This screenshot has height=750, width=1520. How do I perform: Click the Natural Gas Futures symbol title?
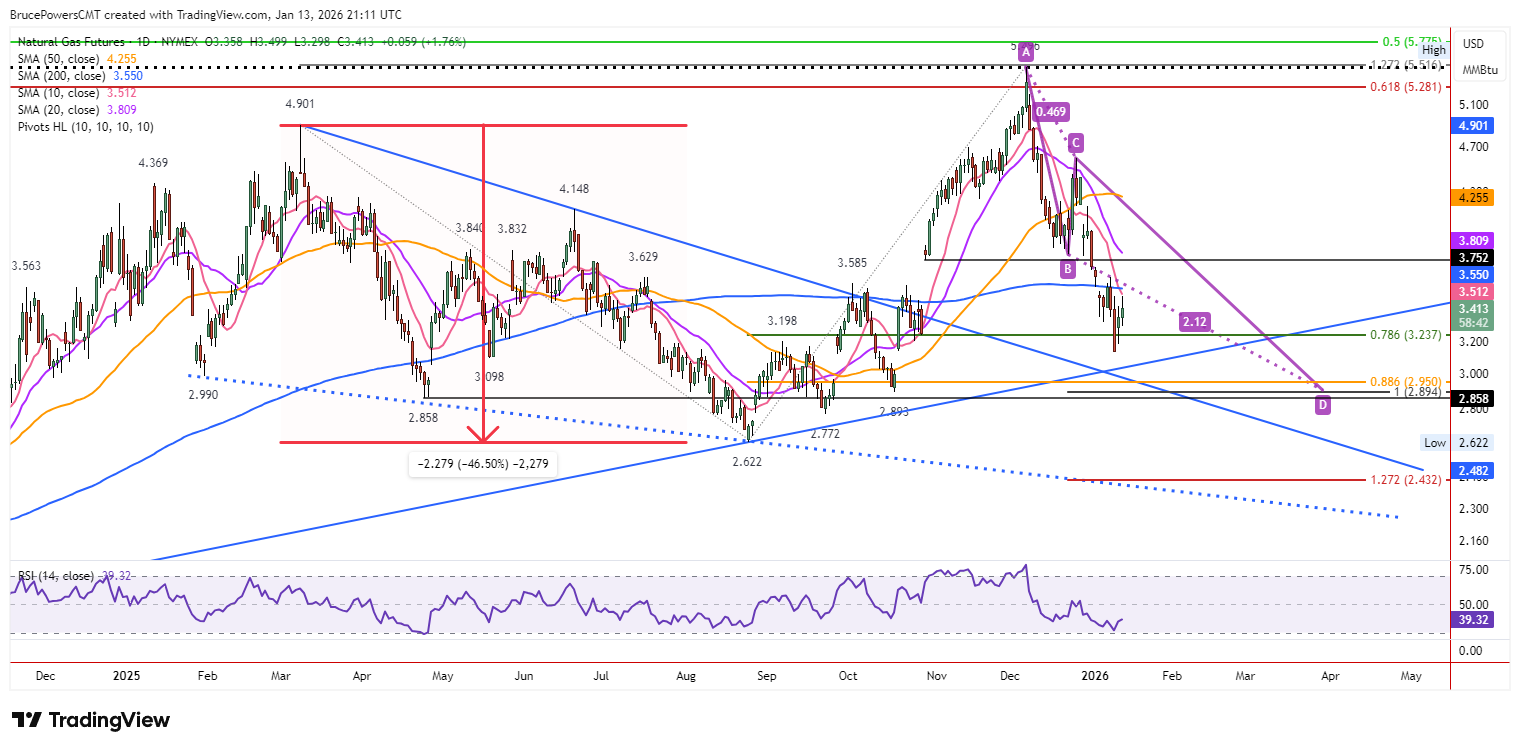point(71,42)
